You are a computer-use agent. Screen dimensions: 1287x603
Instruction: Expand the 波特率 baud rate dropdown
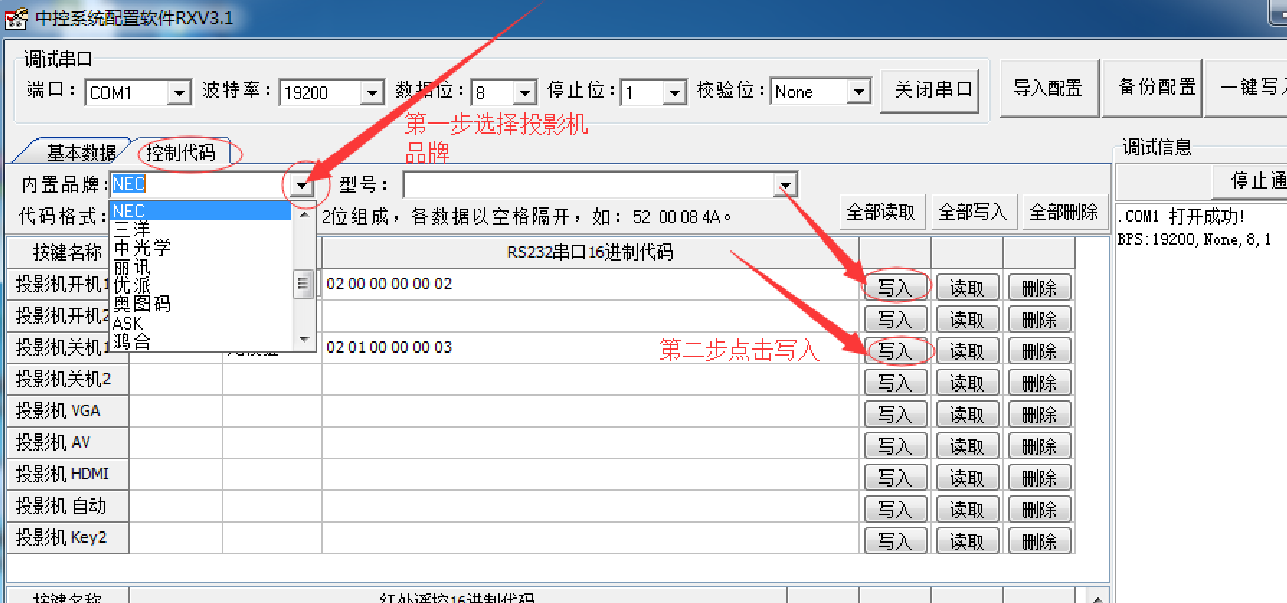(x=372, y=93)
